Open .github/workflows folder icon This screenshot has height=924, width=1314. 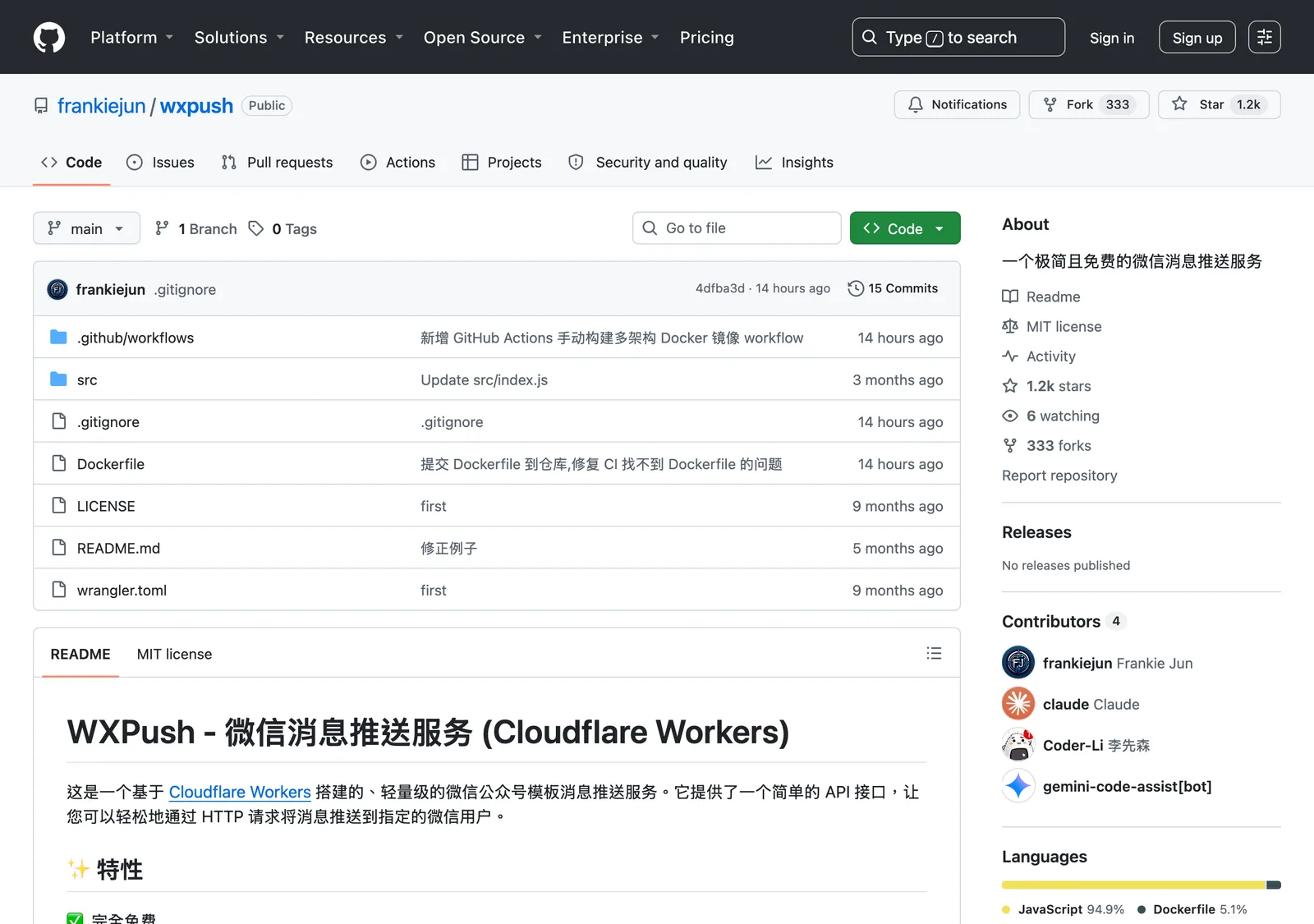[x=58, y=337]
